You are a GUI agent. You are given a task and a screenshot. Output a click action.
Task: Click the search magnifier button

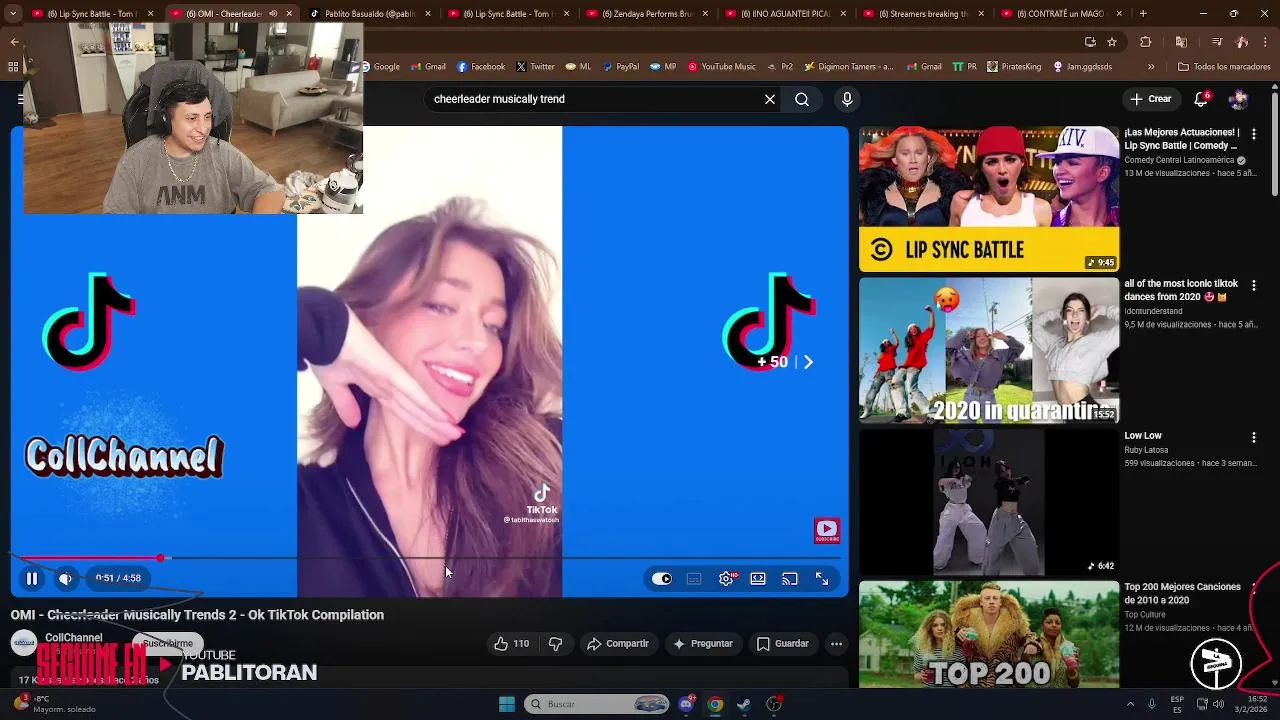click(802, 99)
